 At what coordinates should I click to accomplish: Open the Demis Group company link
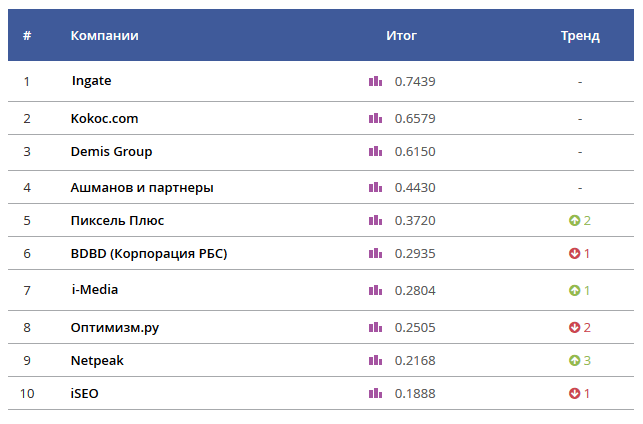tap(112, 152)
